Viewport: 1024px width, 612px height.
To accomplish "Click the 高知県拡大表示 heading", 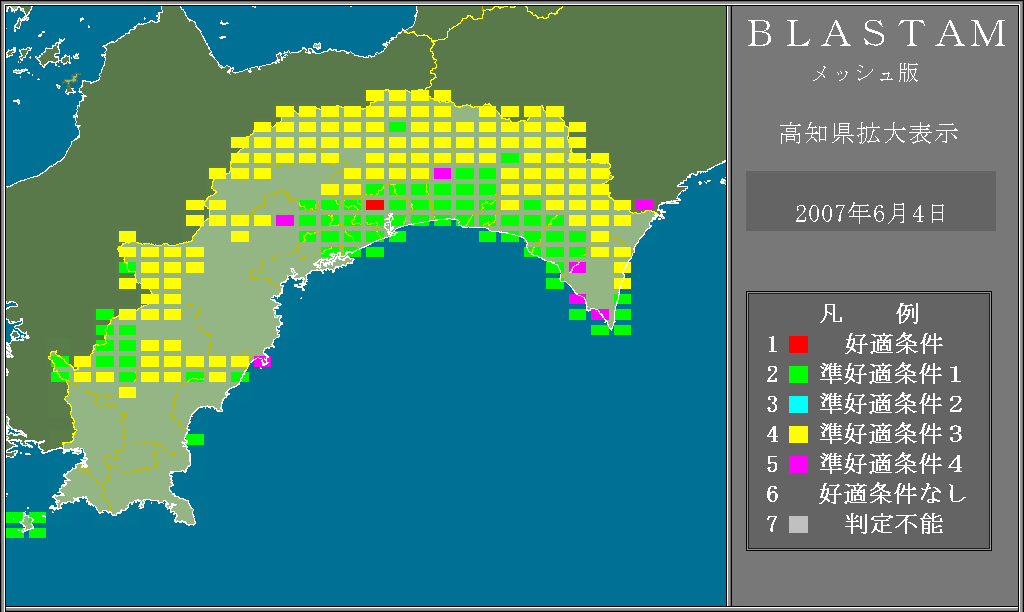I will pos(869,133).
